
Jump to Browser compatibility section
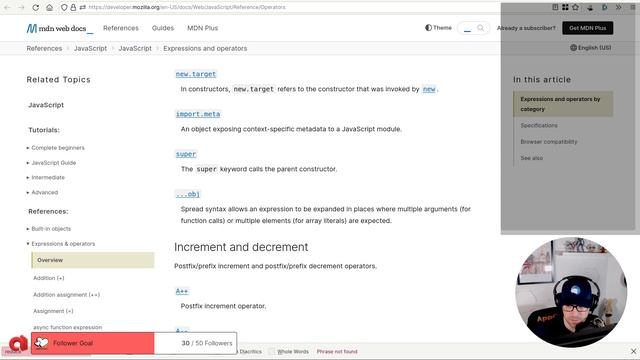click(549, 142)
